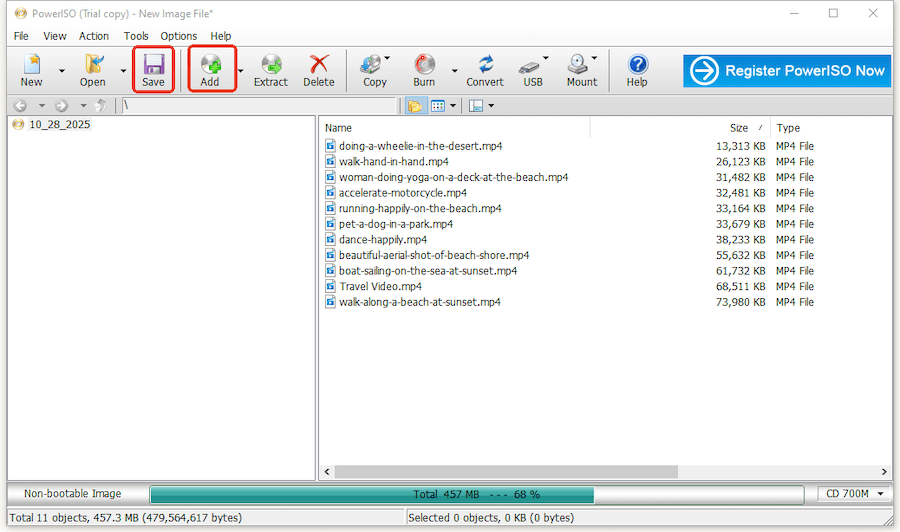This screenshot has height=532, width=900.
Task: Open the View menu
Action: (x=55, y=36)
